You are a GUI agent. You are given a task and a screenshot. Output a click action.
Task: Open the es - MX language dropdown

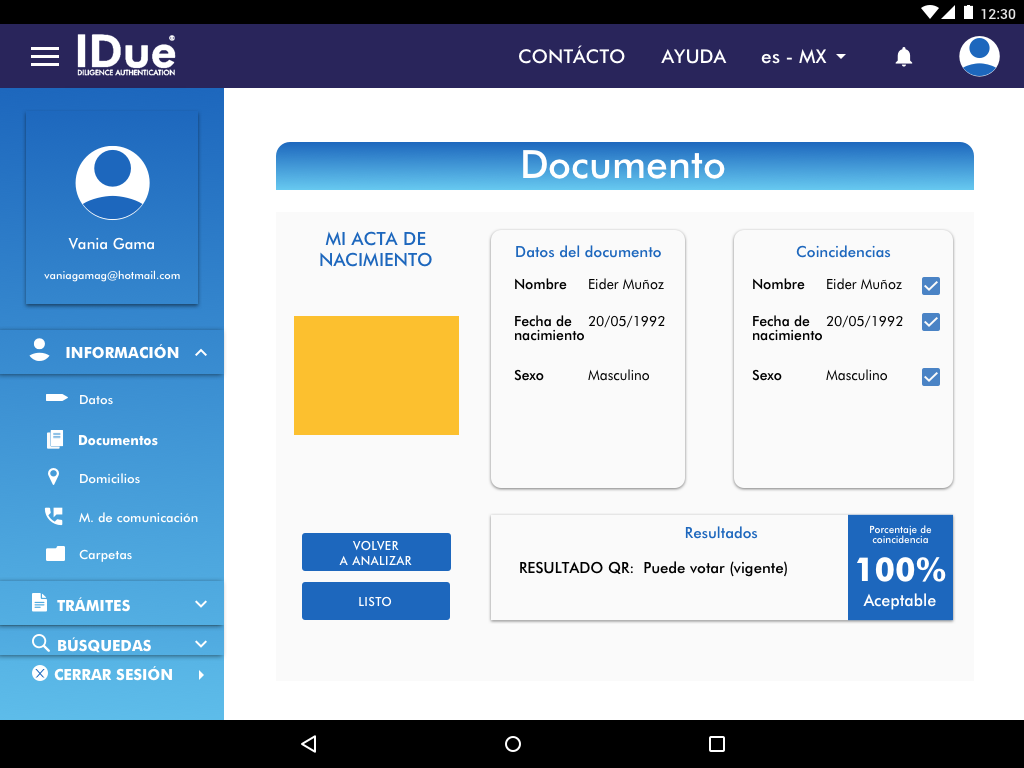coord(803,57)
